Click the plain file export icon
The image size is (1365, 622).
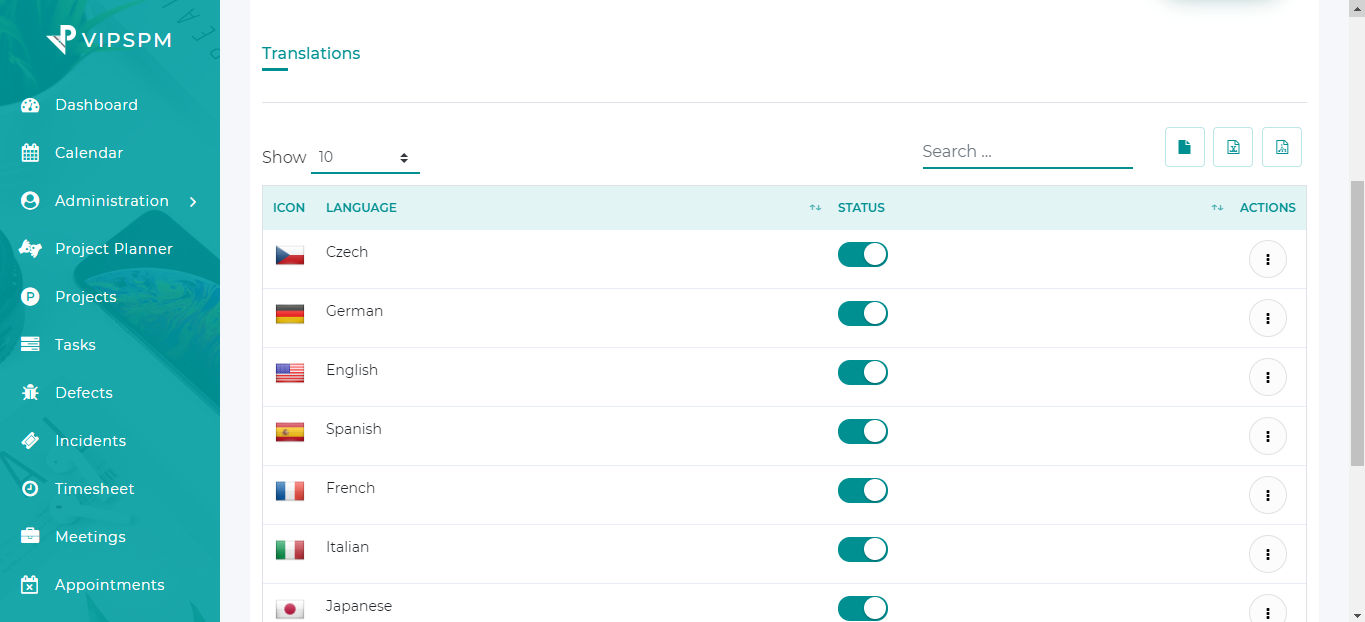(1184, 147)
